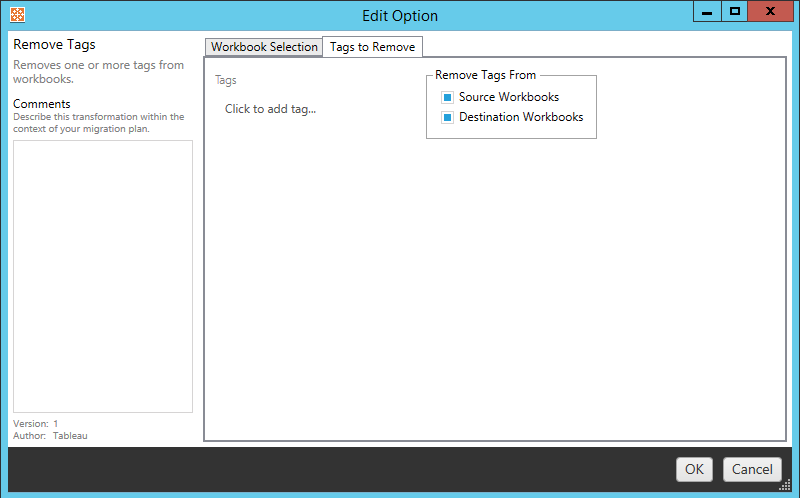Viewport: 800px width, 498px height.
Task: Click the Source Workbooks label text
Action: [x=508, y=98]
